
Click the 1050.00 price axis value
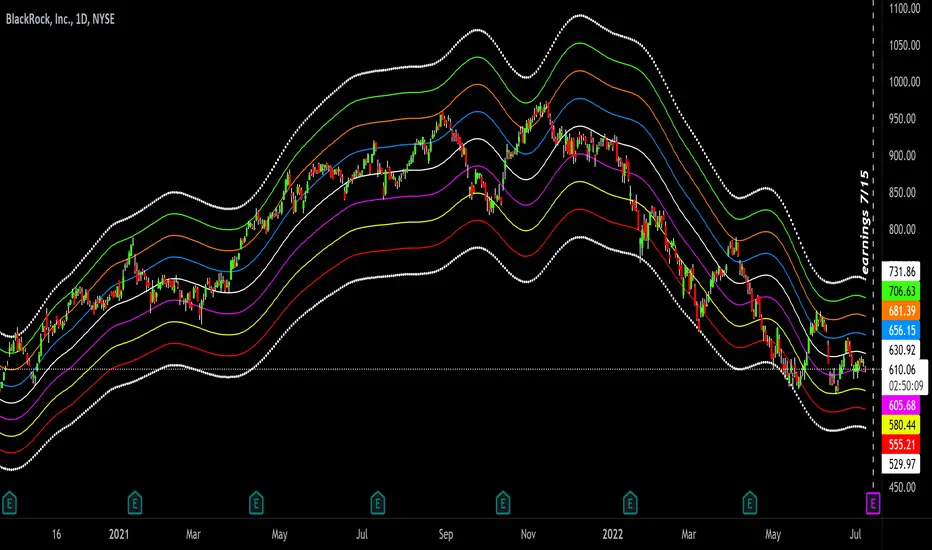pyautogui.click(x=905, y=45)
